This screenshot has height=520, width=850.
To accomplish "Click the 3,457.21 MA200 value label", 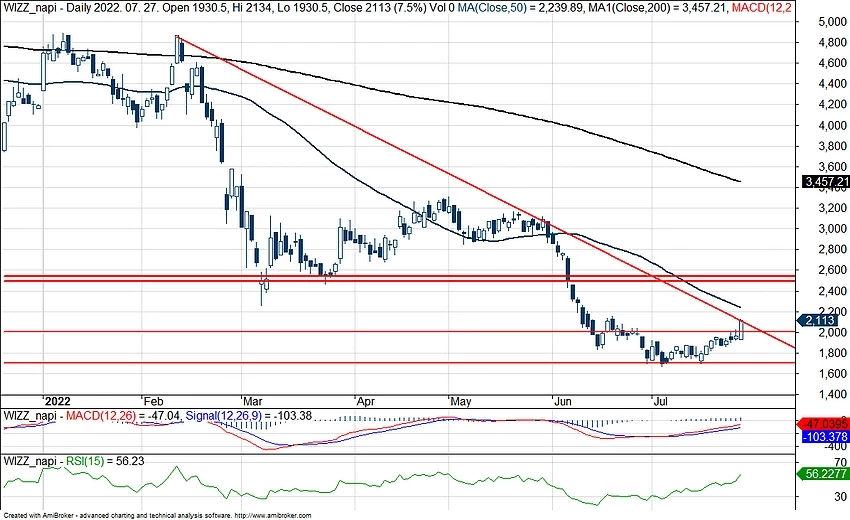I will point(826,182).
